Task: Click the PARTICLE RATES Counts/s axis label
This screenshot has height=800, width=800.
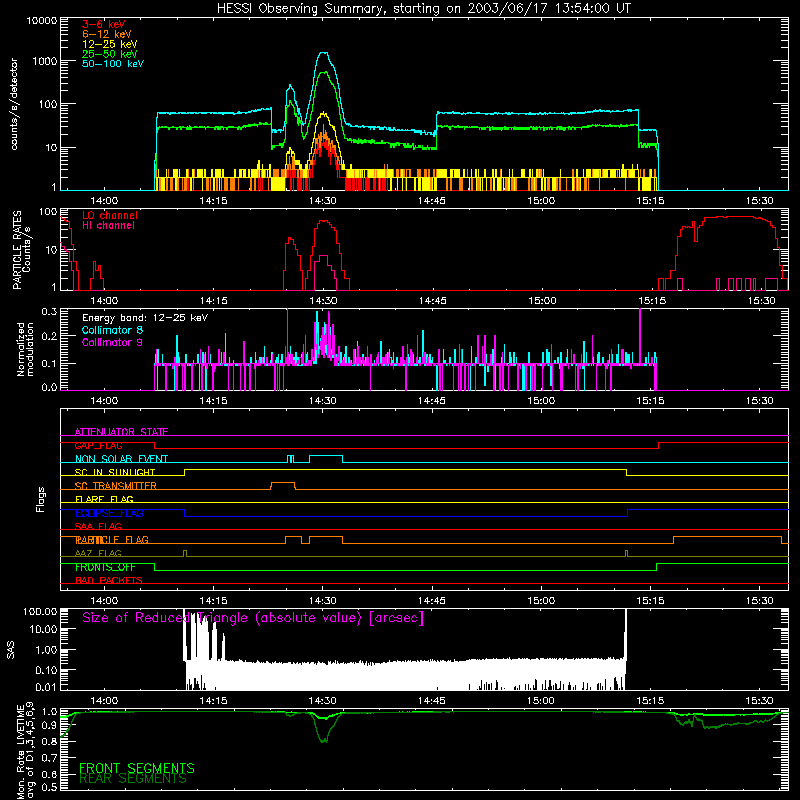Action: [x=21, y=250]
